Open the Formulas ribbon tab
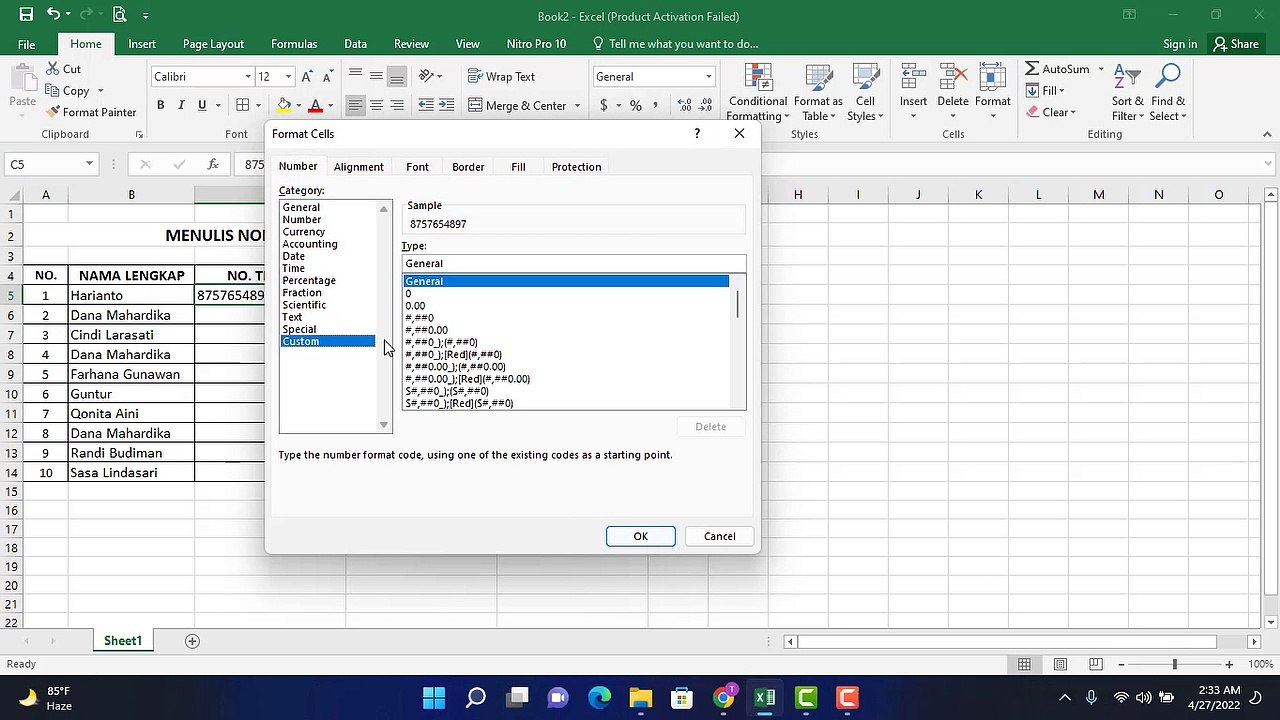The height and width of the screenshot is (720, 1280). [x=294, y=44]
